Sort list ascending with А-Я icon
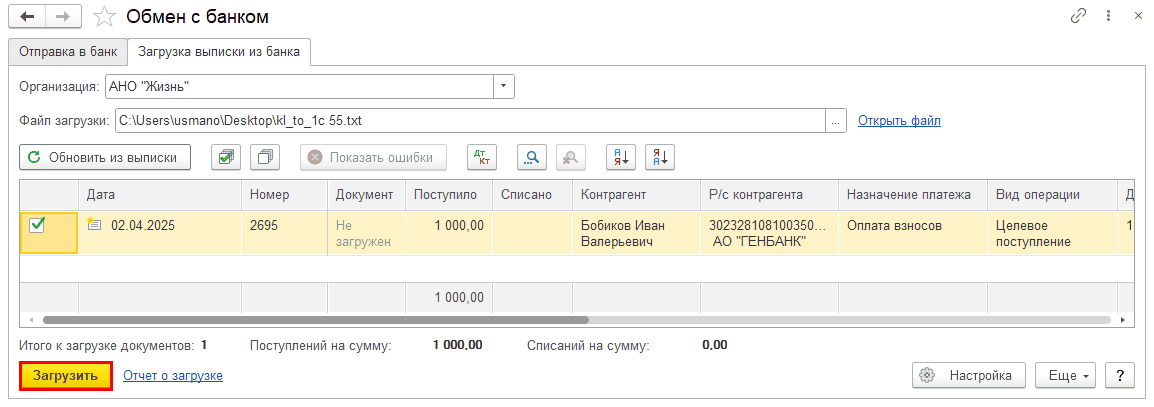Screen dimensions: 1154x407 pos(622,157)
